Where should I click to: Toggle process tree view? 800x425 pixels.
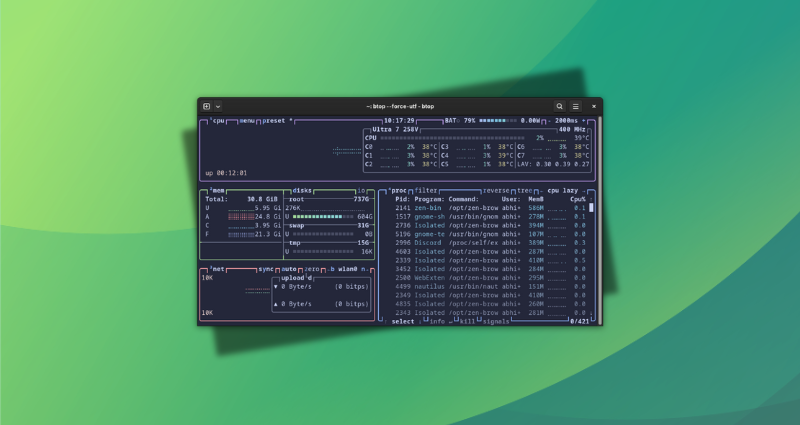(x=524, y=191)
